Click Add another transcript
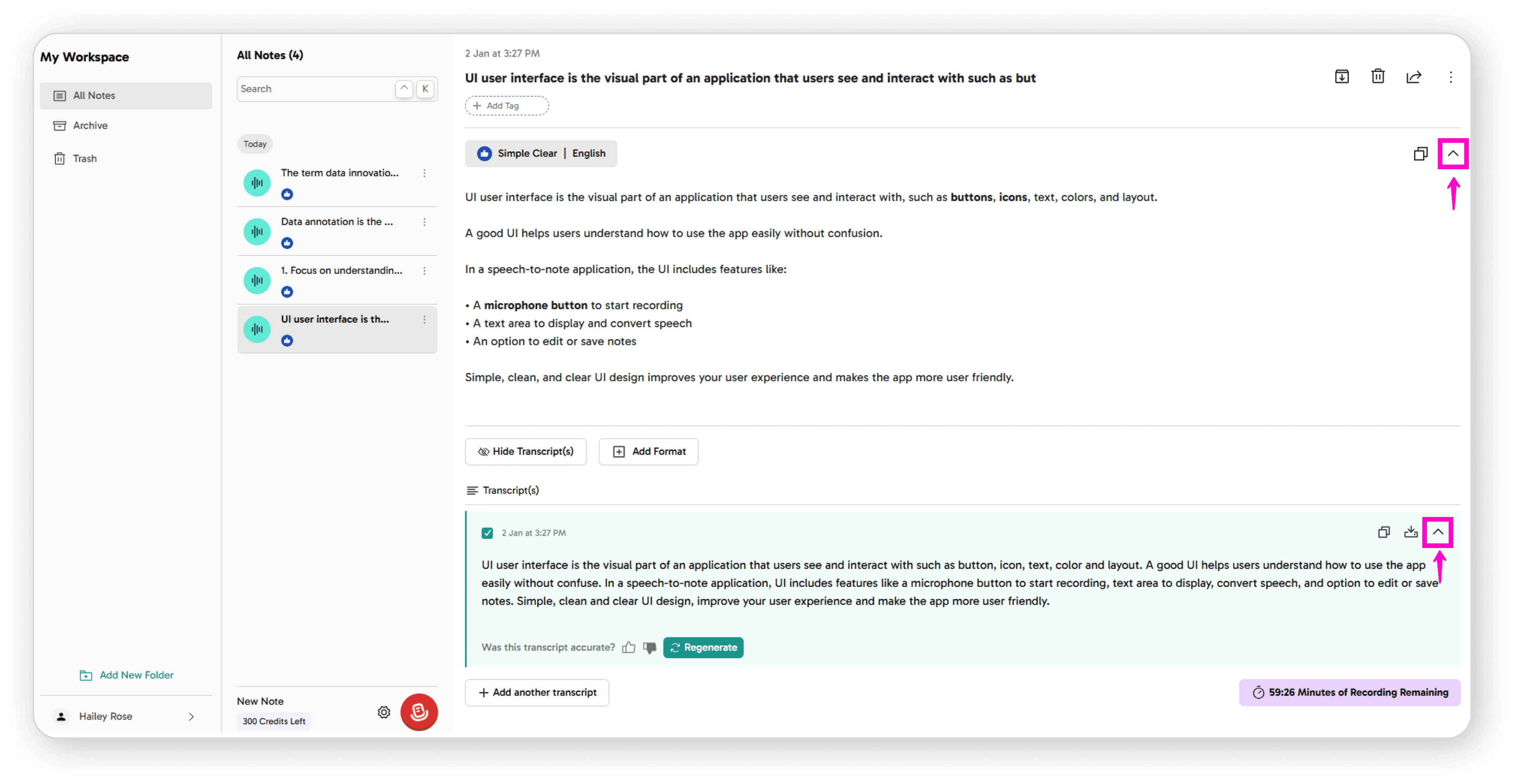 [x=536, y=693]
